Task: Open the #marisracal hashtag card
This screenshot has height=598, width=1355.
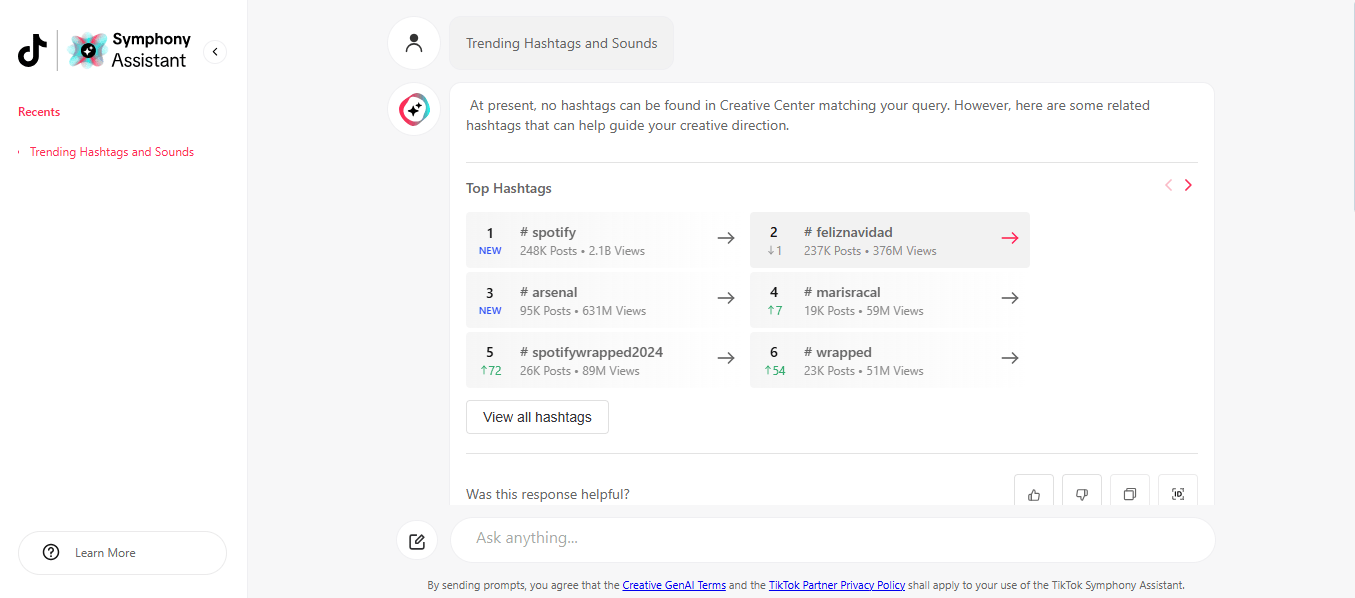Action: tap(890, 300)
